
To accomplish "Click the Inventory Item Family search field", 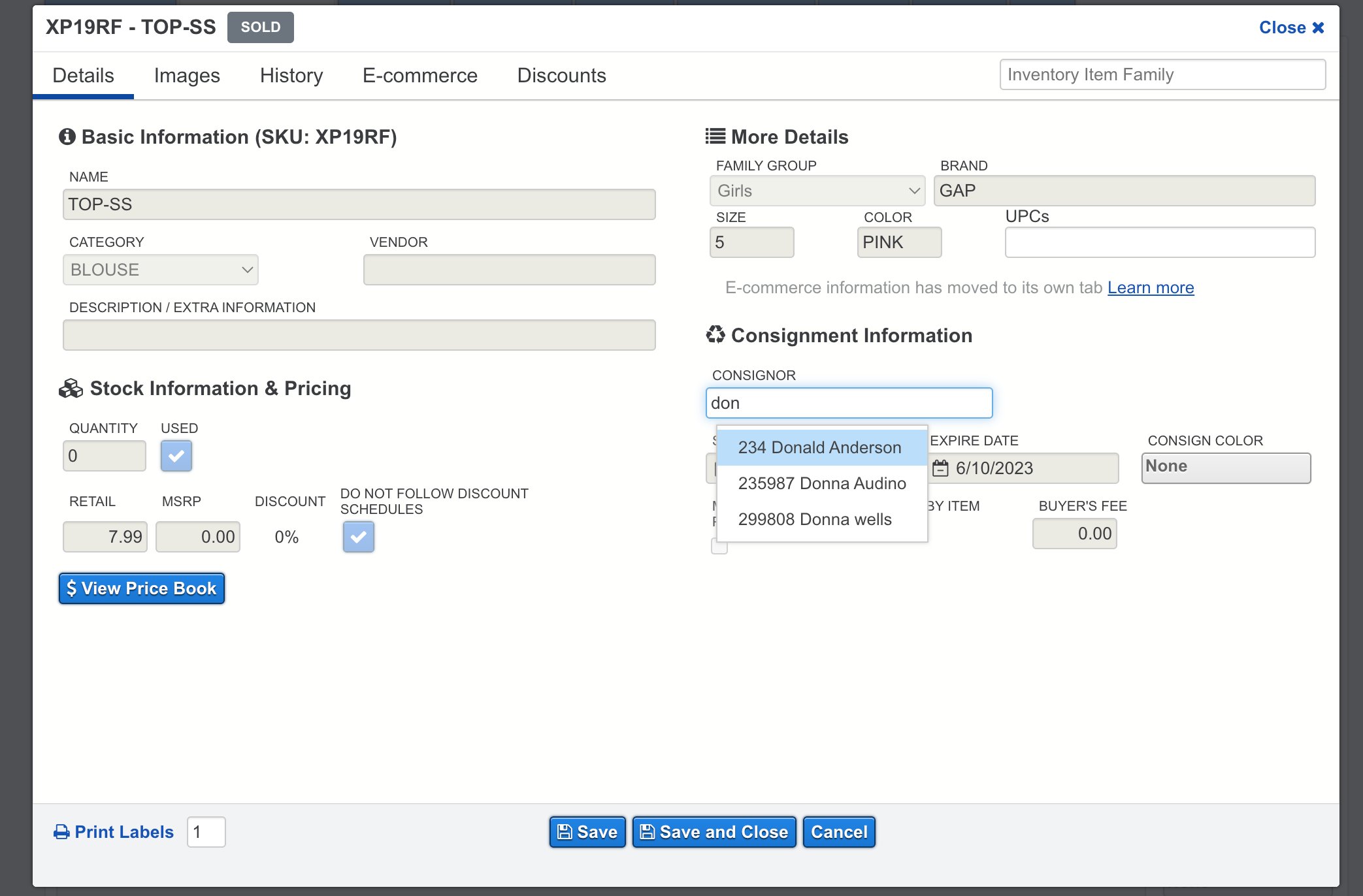I will pyautogui.click(x=1162, y=74).
